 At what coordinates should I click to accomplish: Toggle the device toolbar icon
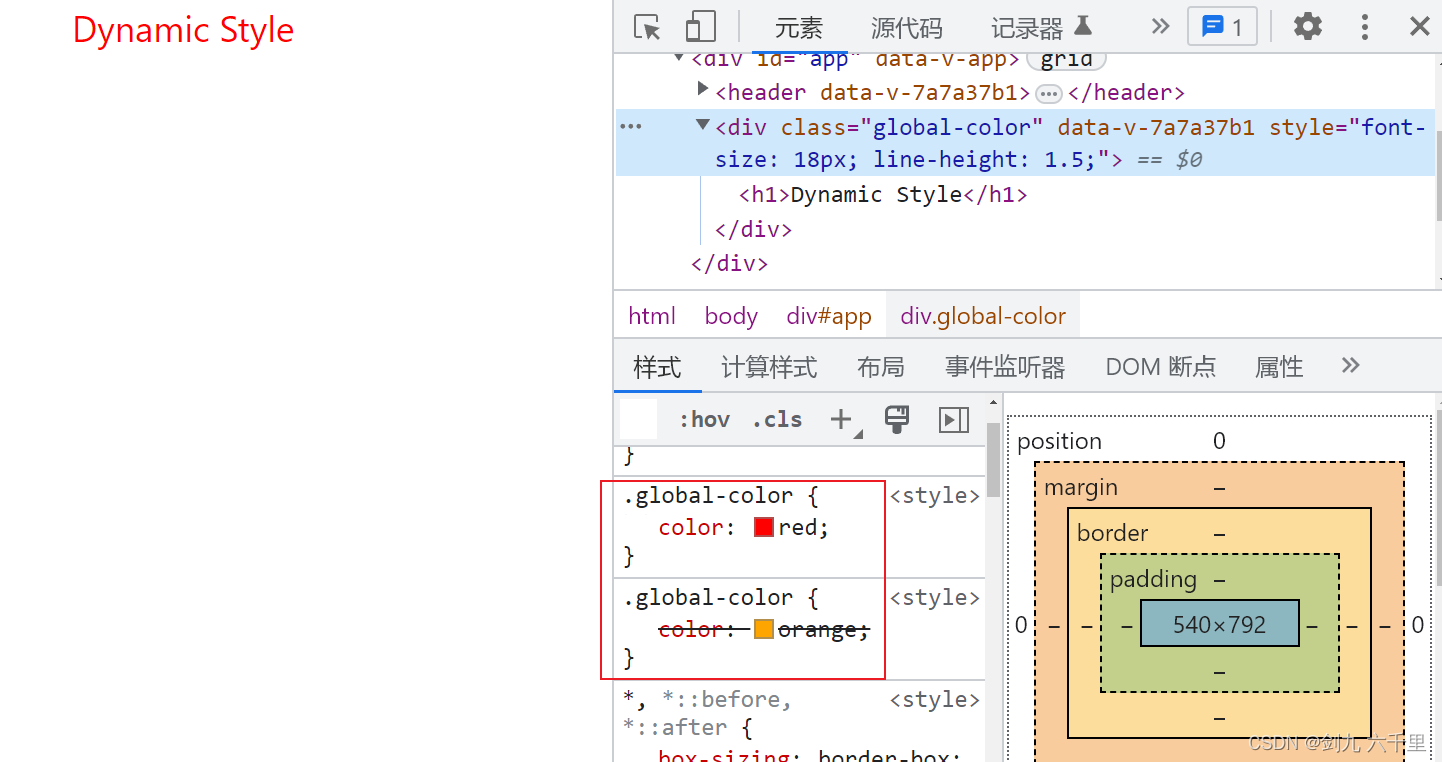tap(700, 27)
